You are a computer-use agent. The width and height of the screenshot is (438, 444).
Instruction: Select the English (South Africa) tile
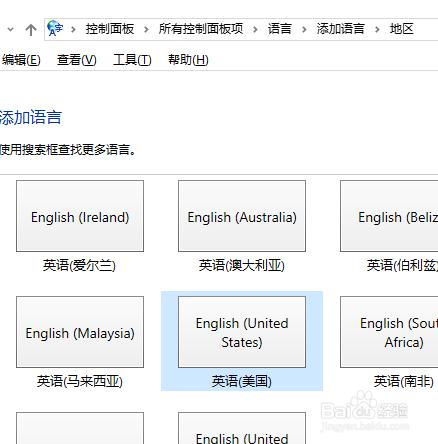(x=389, y=332)
